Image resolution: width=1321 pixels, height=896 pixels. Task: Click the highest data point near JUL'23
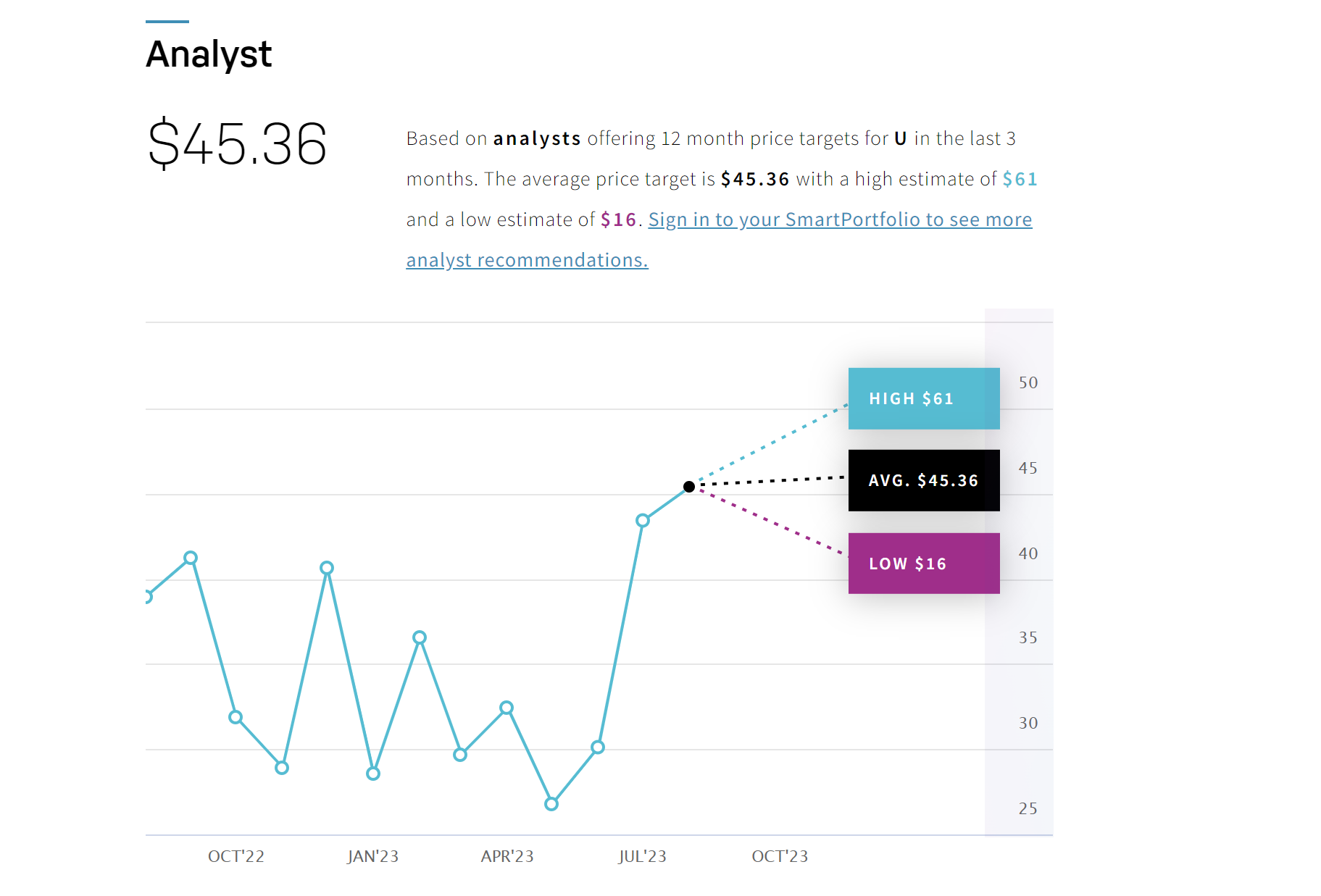tap(642, 520)
